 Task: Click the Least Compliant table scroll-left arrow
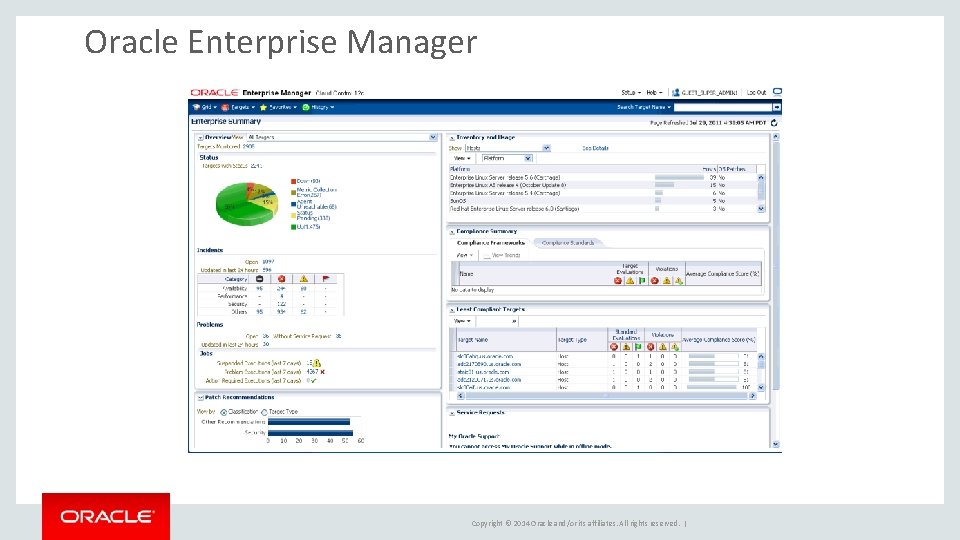point(460,396)
